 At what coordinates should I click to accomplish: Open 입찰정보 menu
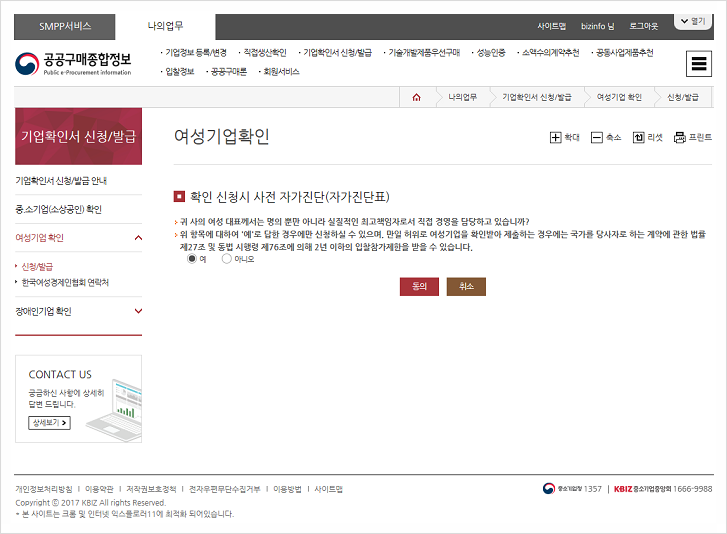click(x=179, y=72)
